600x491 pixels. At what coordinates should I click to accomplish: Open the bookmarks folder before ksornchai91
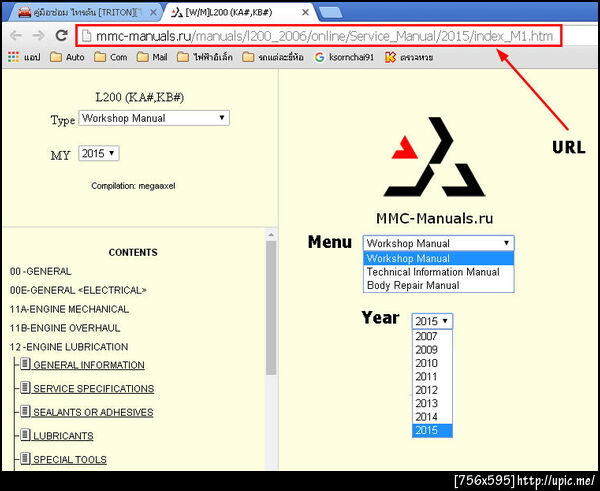click(x=273, y=57)
